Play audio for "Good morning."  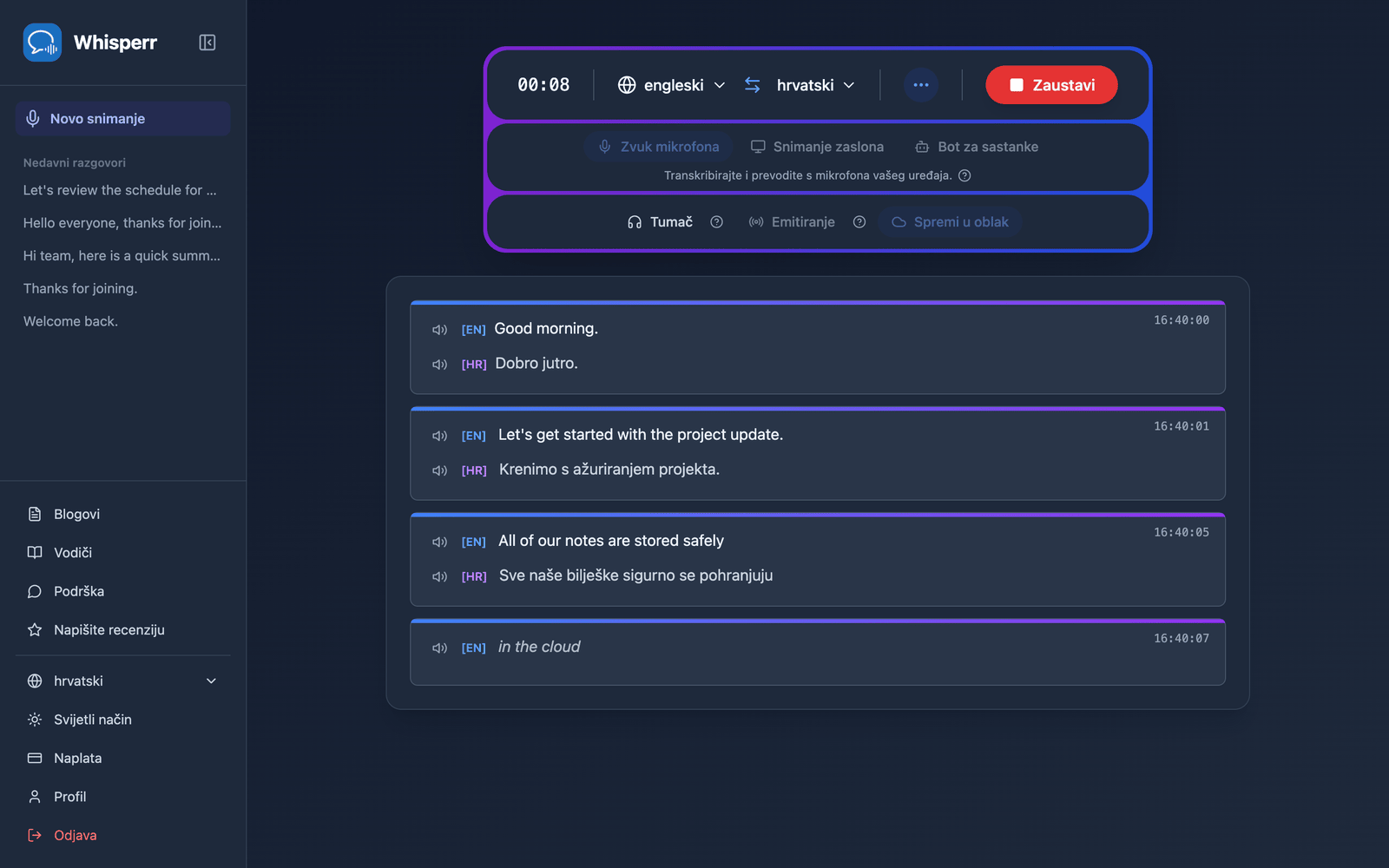tap(440, 330)
